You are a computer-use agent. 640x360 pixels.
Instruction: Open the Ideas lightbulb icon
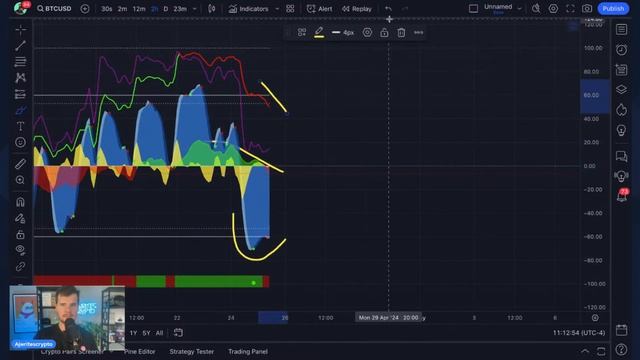click(x=621, y=130)
